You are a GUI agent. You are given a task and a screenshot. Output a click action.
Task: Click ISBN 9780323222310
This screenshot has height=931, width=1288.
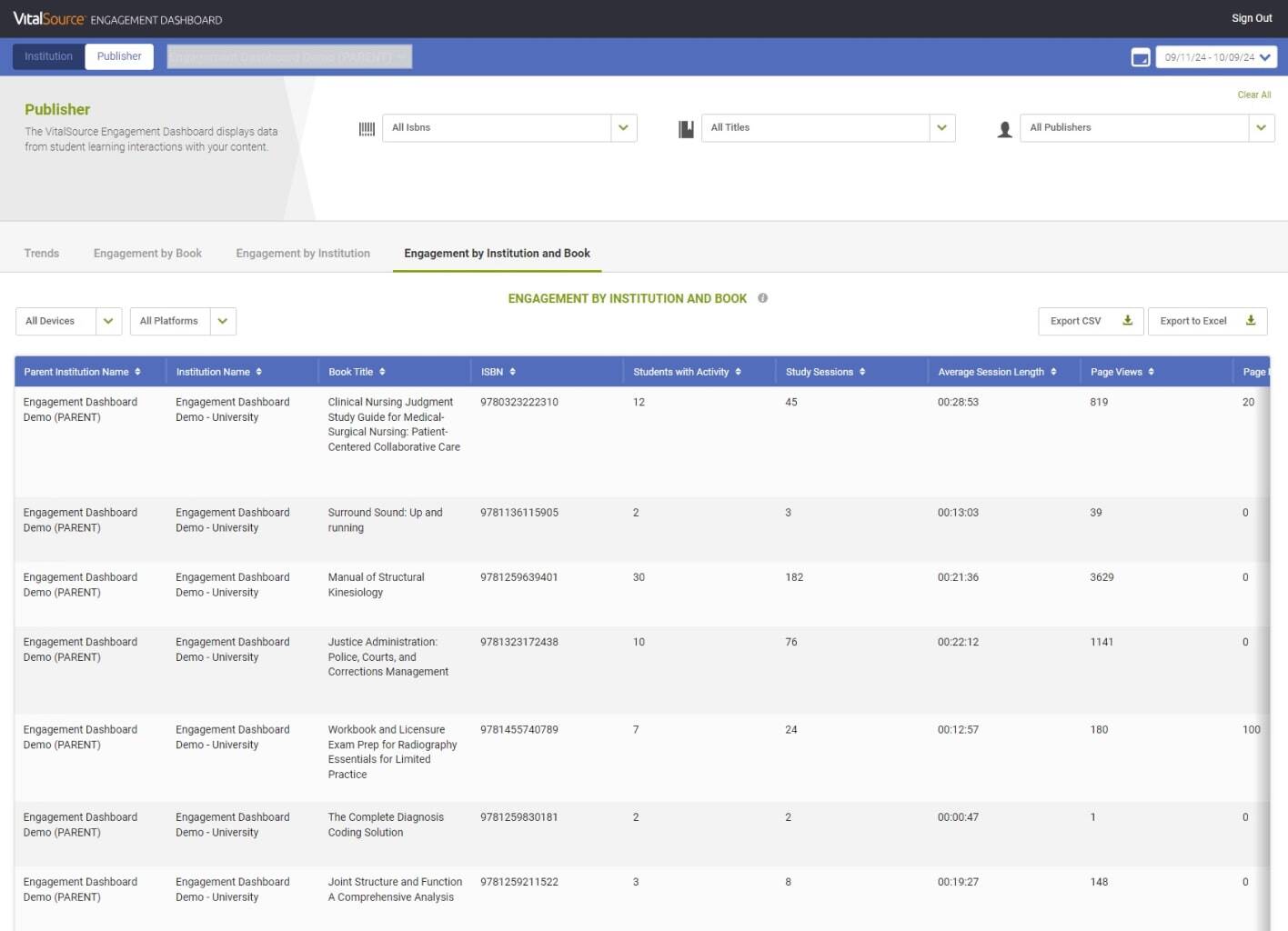point(519,402)
